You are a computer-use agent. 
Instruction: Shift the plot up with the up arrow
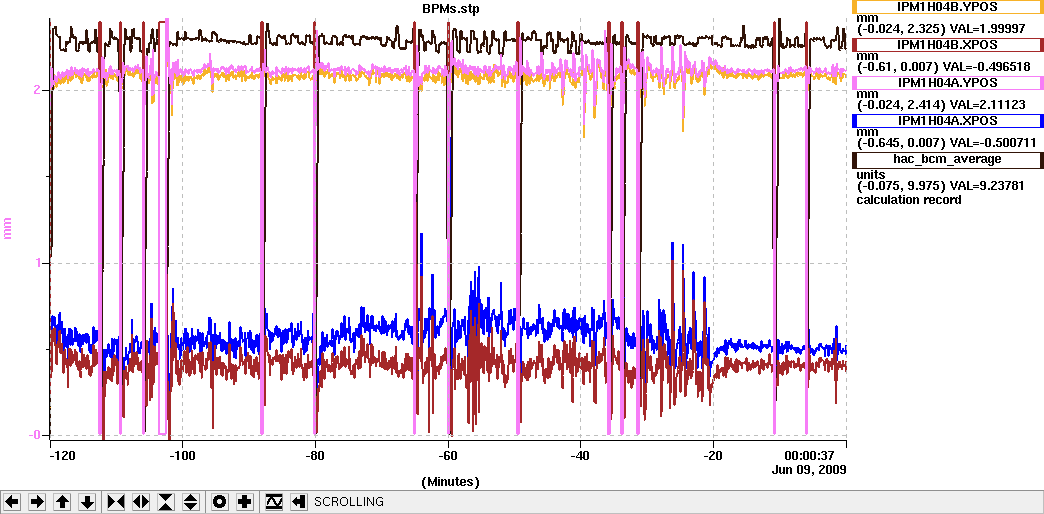(62, 502)
